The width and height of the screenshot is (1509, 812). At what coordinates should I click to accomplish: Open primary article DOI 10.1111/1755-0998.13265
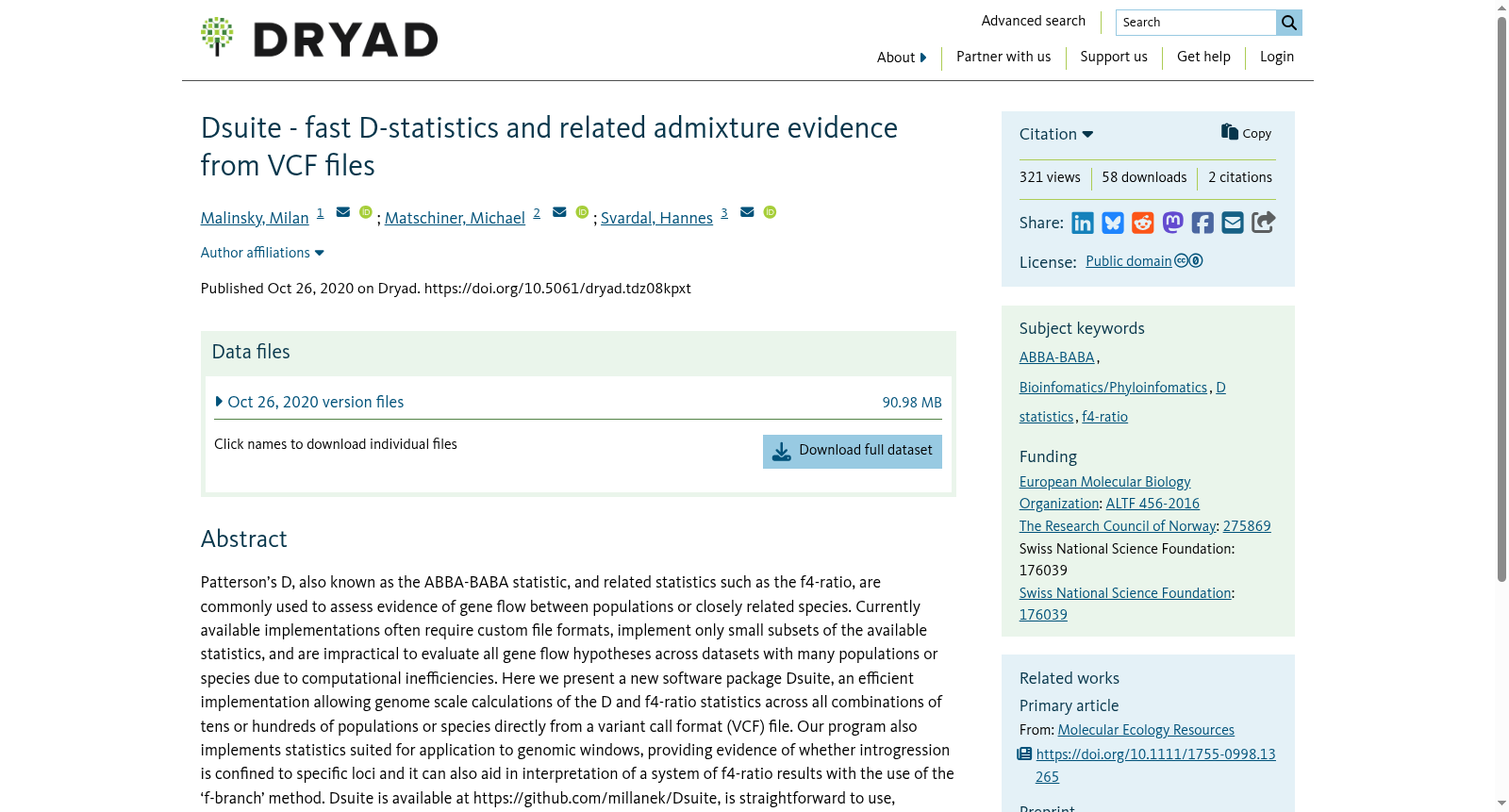[x=1155, y=766]
